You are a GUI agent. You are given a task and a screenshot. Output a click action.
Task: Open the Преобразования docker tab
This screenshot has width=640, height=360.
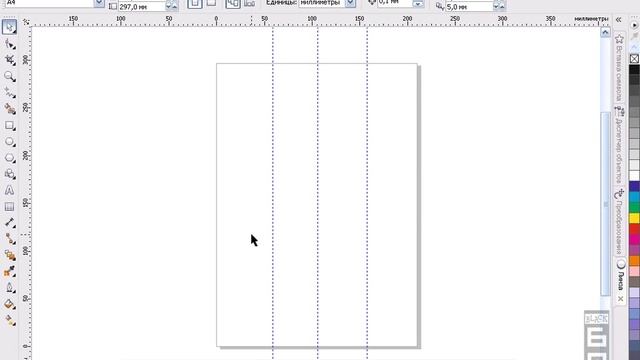(x=619, y=222)
